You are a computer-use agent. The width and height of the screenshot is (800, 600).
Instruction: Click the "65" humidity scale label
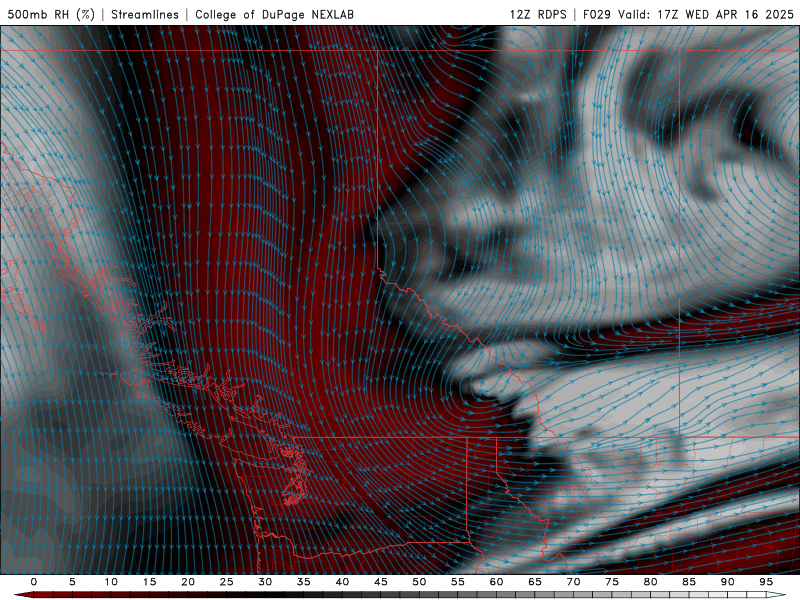pos(534,582)
